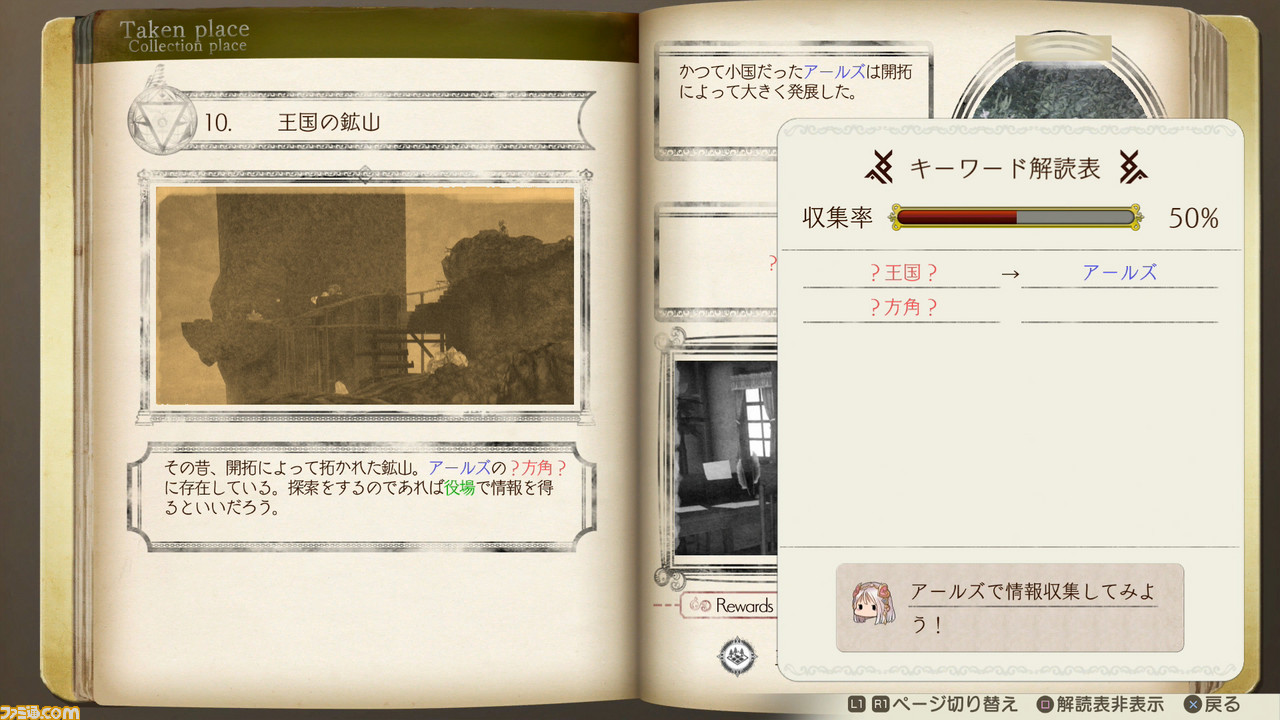This screenshot has width=1280, height=720.
Task: Click the 50% collection rate value
Action: pyautogui.click(x=1193, y=218)
